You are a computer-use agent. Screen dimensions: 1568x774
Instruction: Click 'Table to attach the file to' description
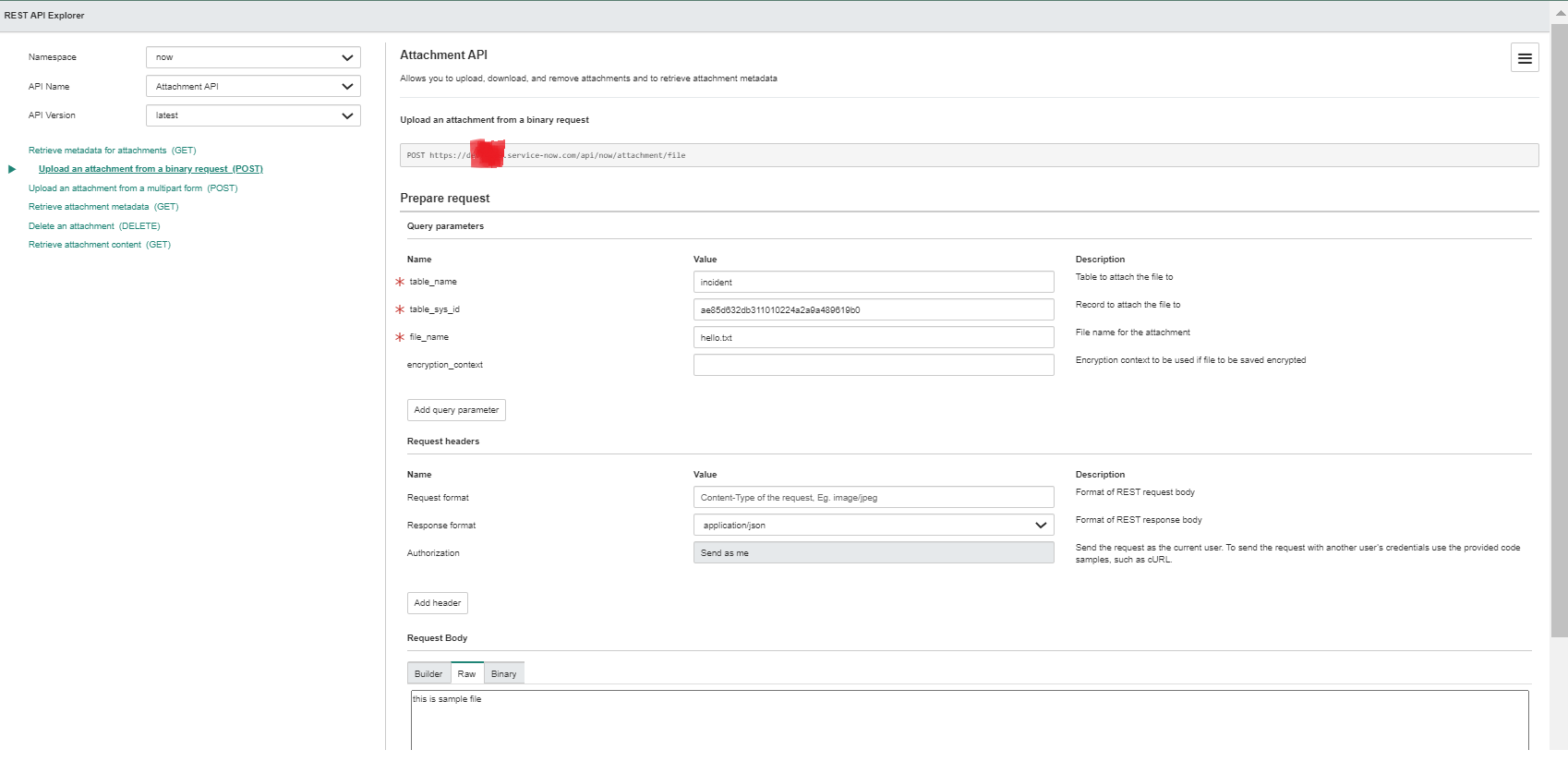(x=1125, y=277)
